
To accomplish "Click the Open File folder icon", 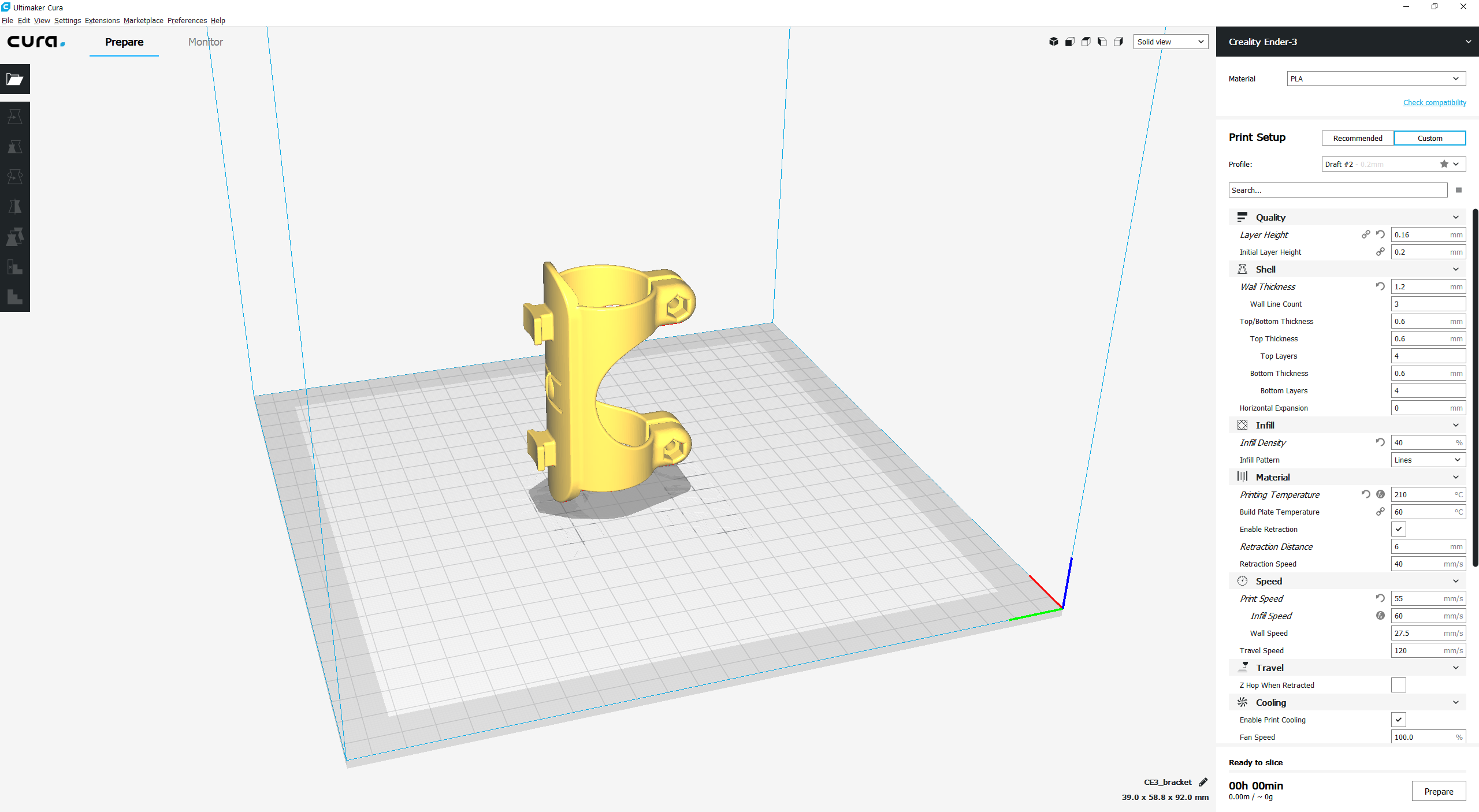I will pyautogui.click(x=15, y=79).
